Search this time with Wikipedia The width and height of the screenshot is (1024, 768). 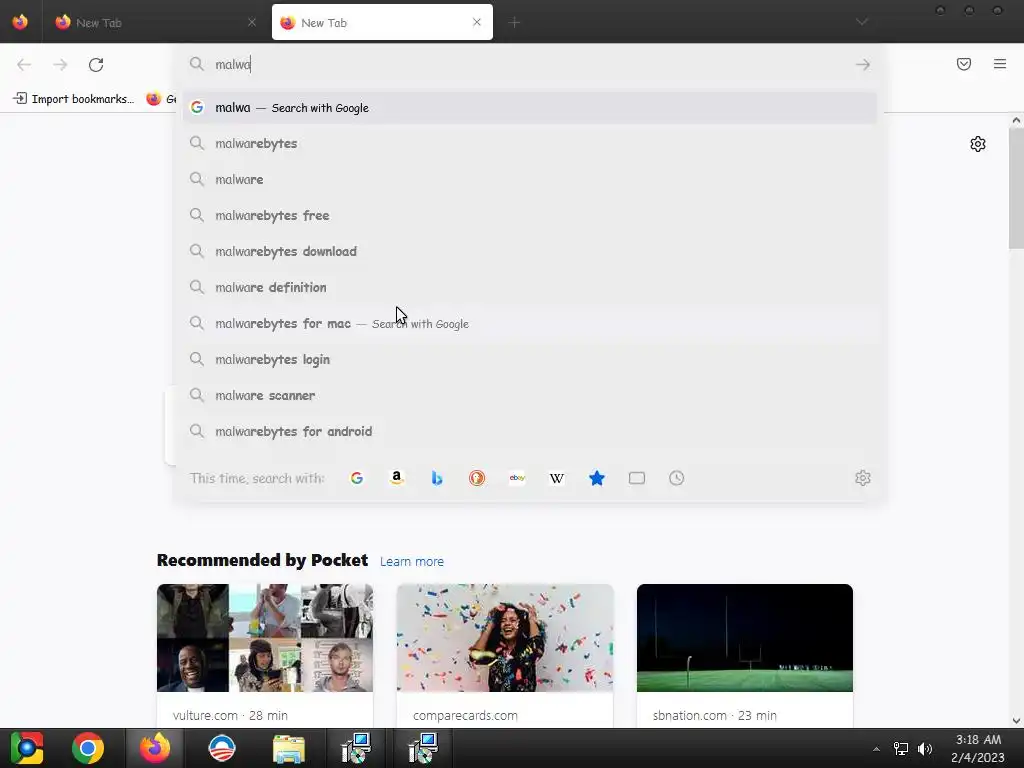tap(557, 478)
